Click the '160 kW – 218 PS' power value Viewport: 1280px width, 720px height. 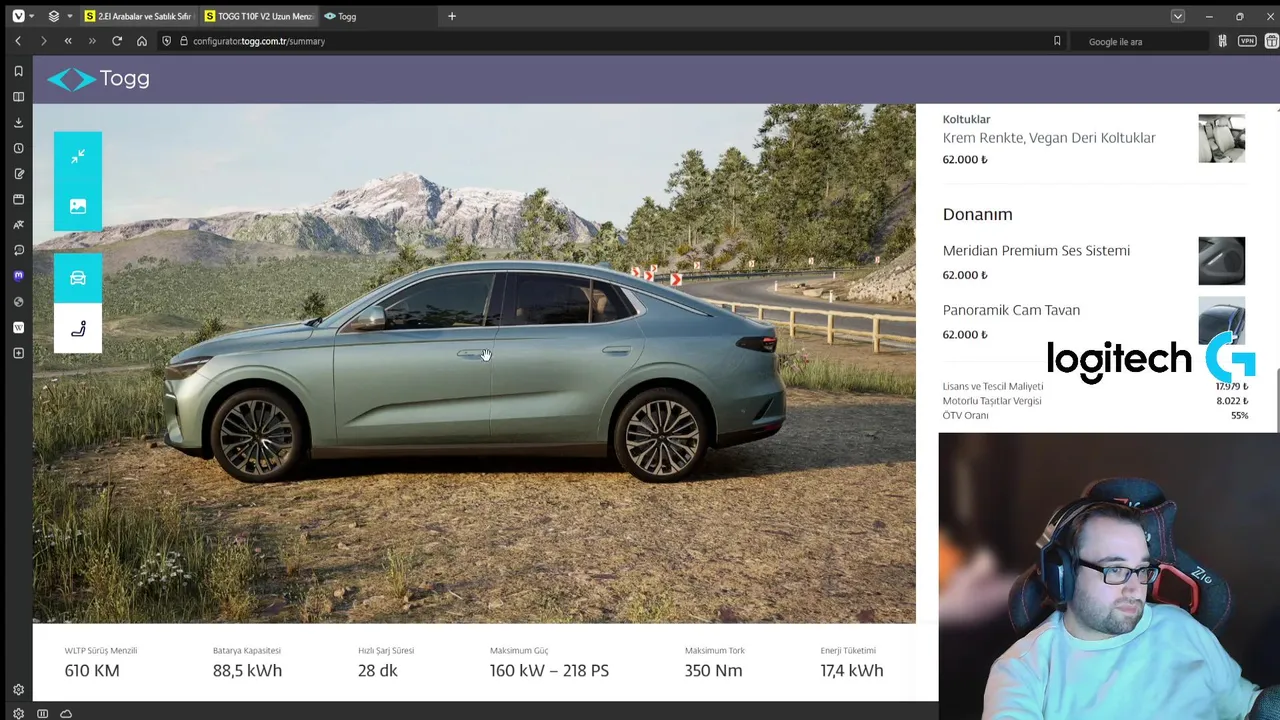point(549,671)
